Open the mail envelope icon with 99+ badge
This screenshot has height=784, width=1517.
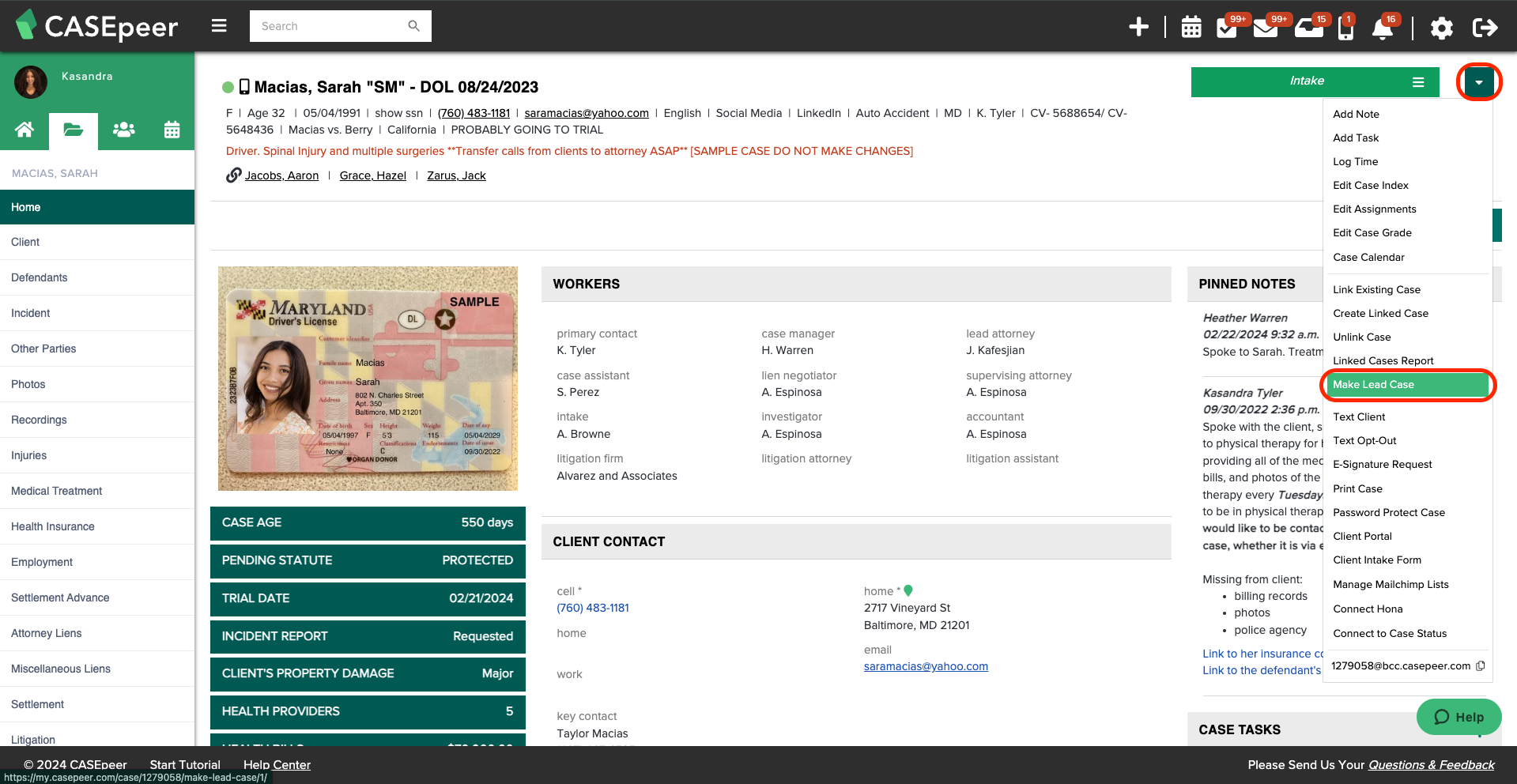[1265, 29]
